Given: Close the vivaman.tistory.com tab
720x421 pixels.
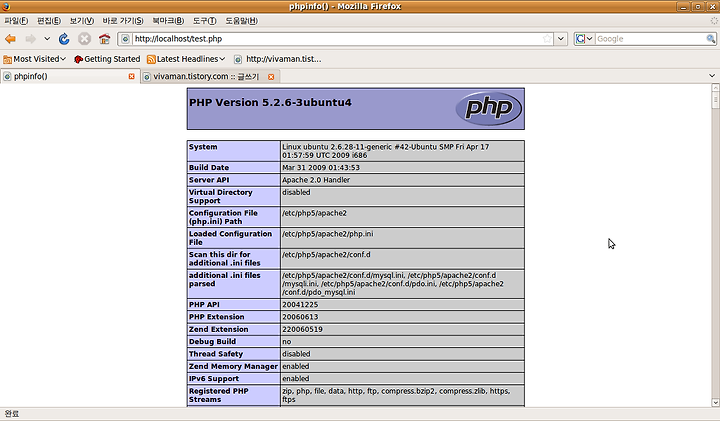Looking at the screenshot, I should click(x=271, y=77).
